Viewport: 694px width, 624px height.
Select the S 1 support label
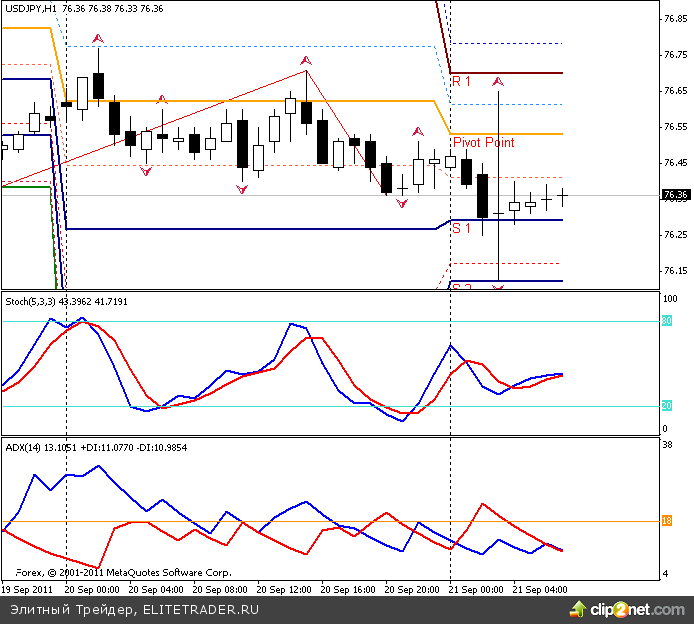(461, 229)
